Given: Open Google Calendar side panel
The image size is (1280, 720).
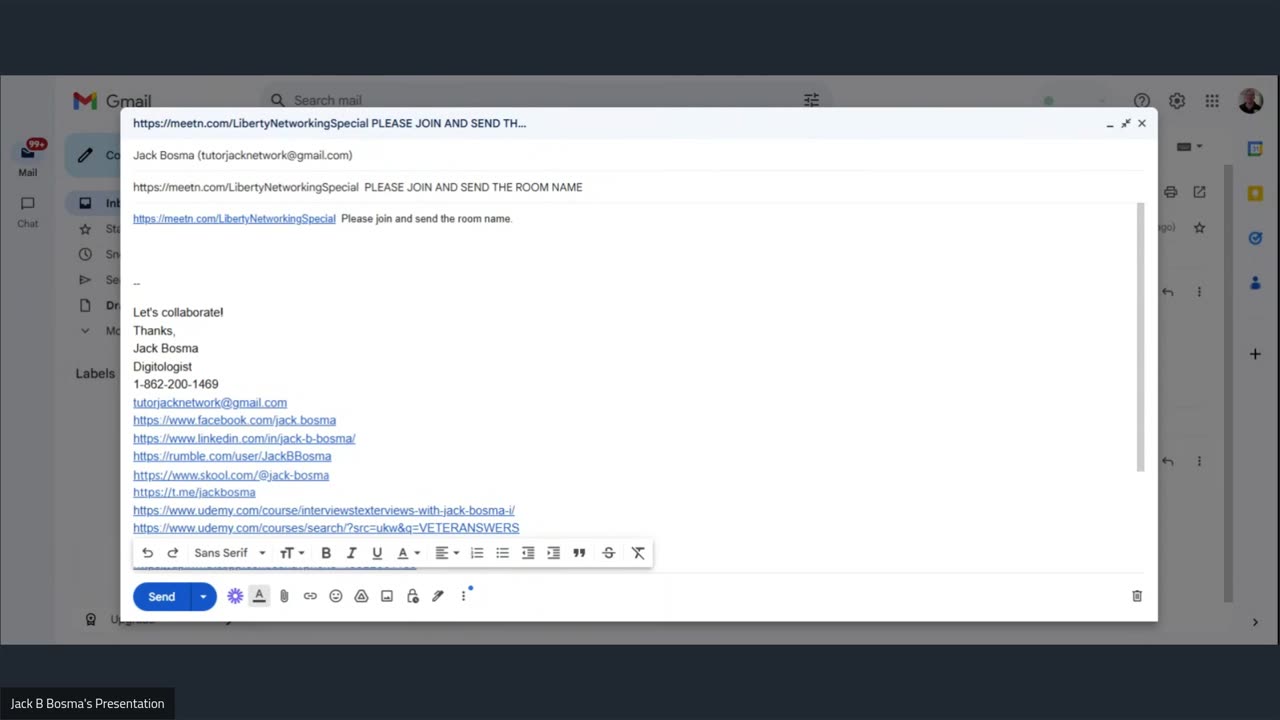Looking at the screenshot, I should pyautogui.click(x=1255, y=149).
